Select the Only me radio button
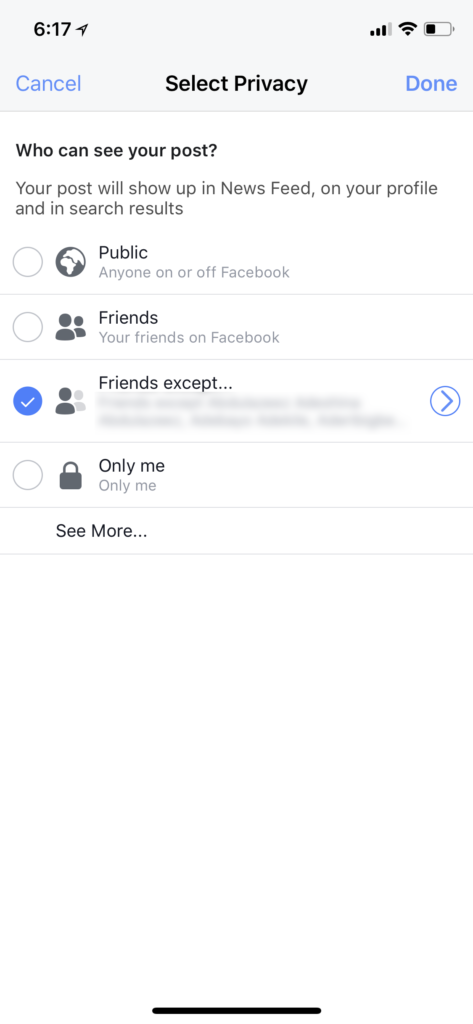This screenshot has height=1024, width=473. point(28,475)
